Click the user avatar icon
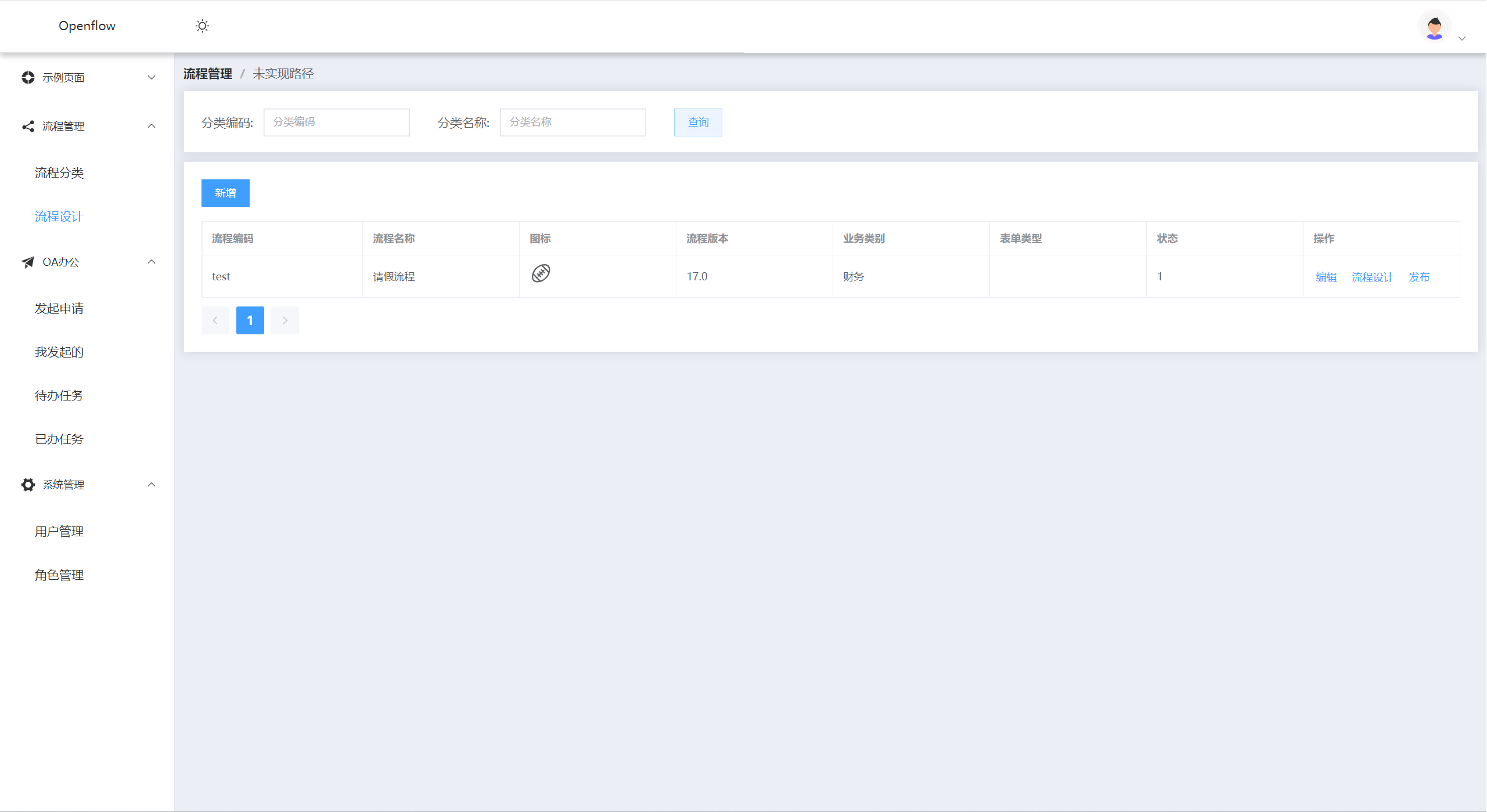1487x812 pixels. click(x=1434, y=27)
